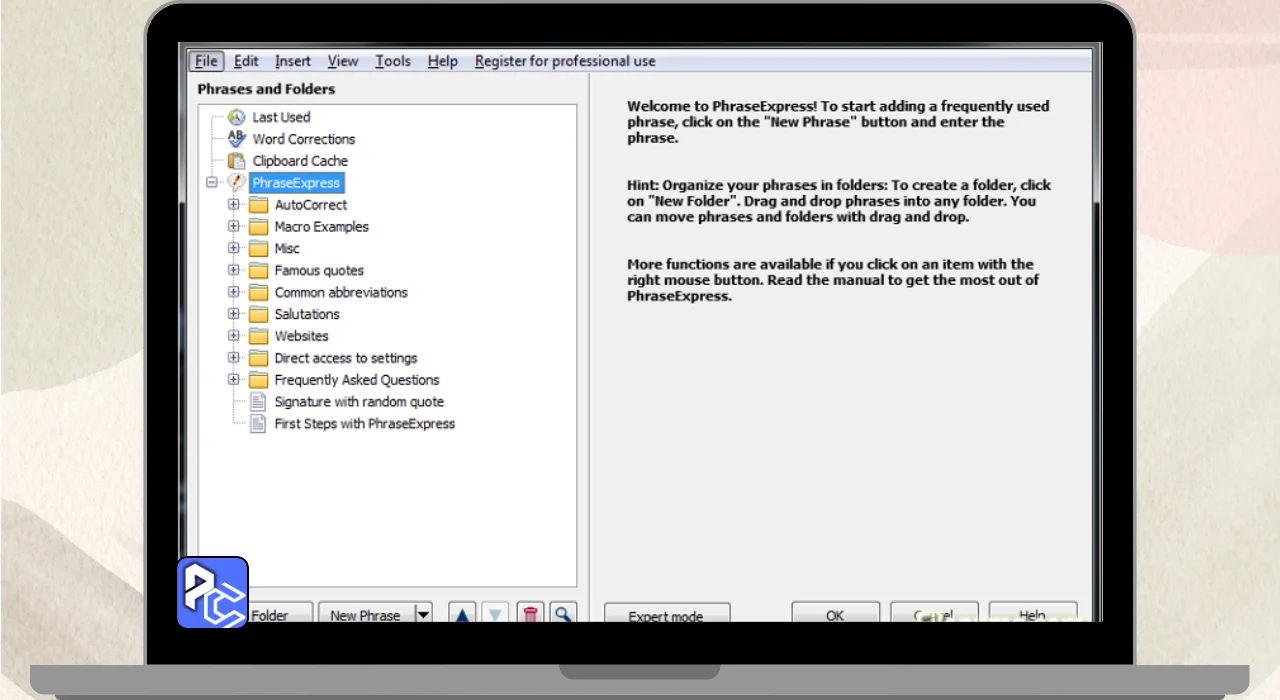
Task: Select the 'Word Corrections' tree label
Action: [x=304, y=139]
